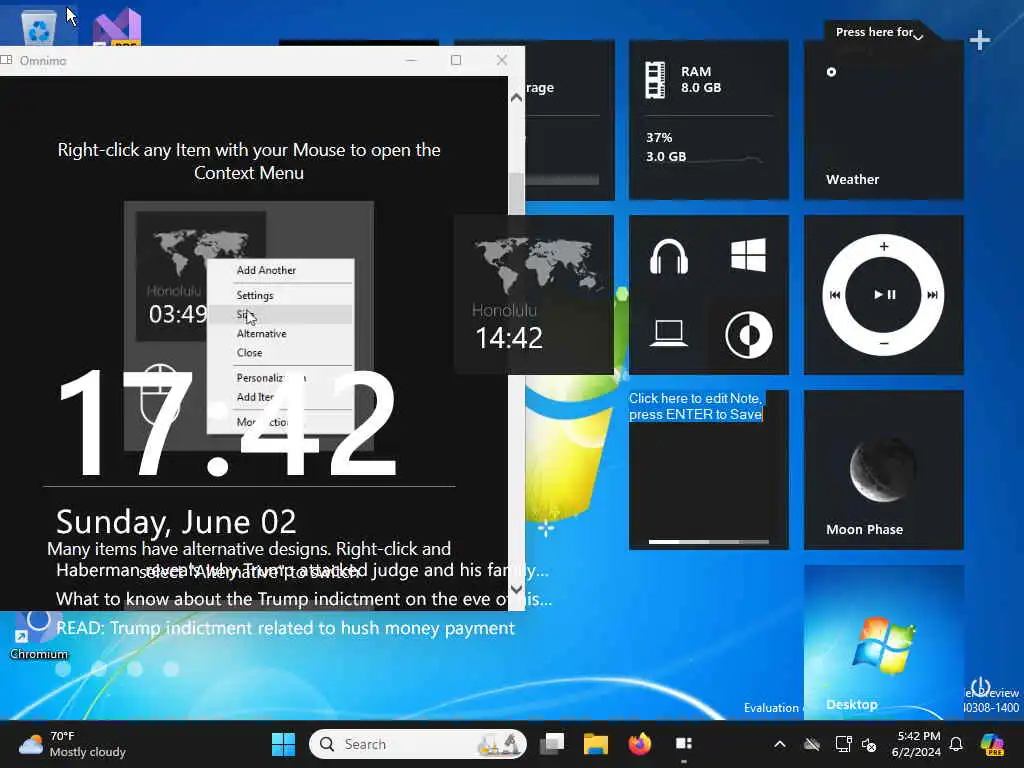Decrease volume with wheel minus button
The image size is (1024, 768).
[x=884, y=344]
